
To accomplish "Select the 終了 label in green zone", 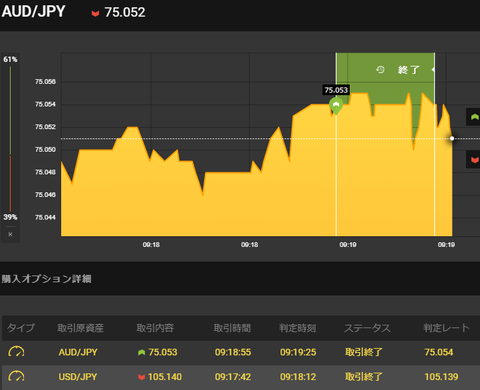I will click(409, 70).
